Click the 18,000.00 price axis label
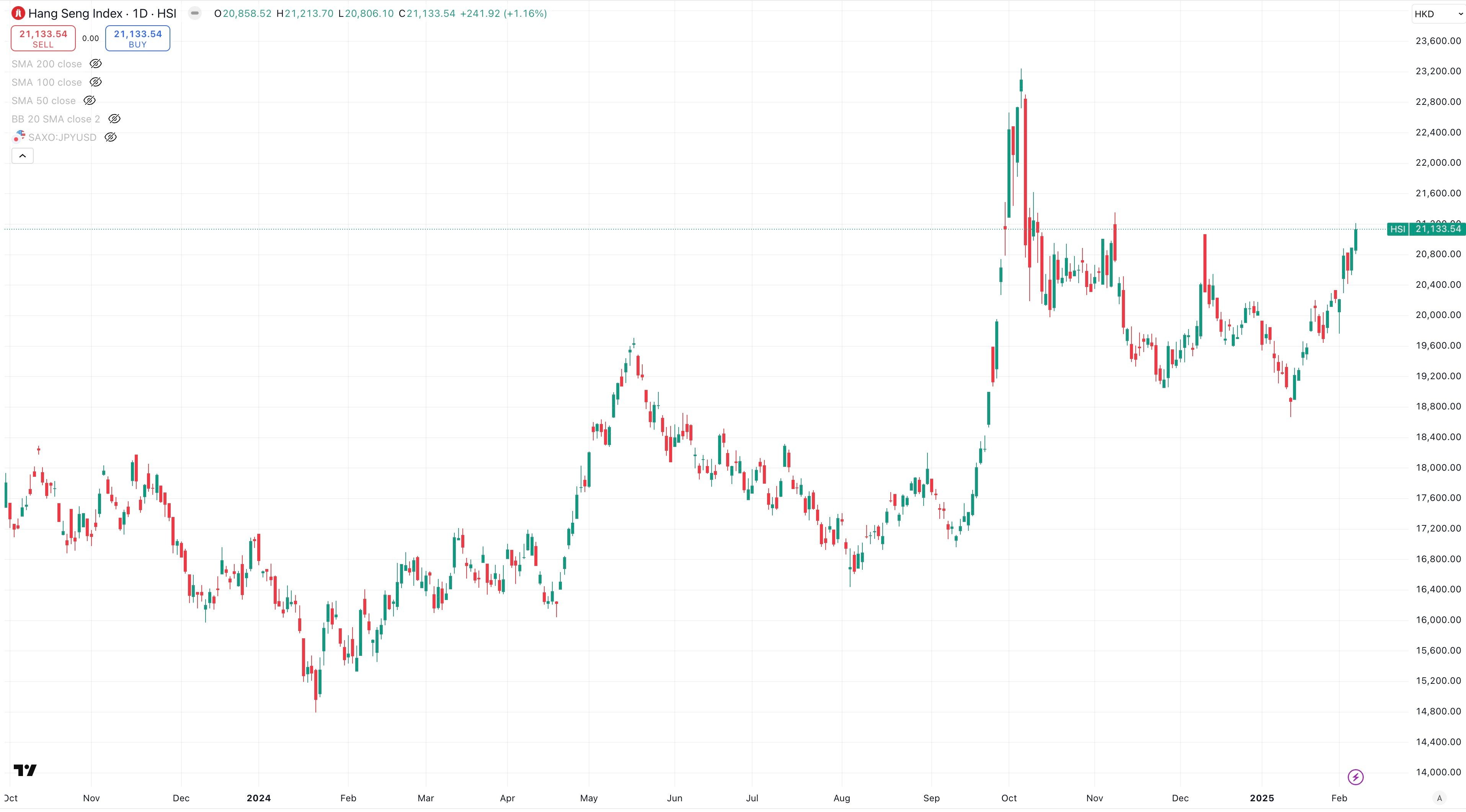This screenshot has width=1466, height=812. [x=1438, y=467]
